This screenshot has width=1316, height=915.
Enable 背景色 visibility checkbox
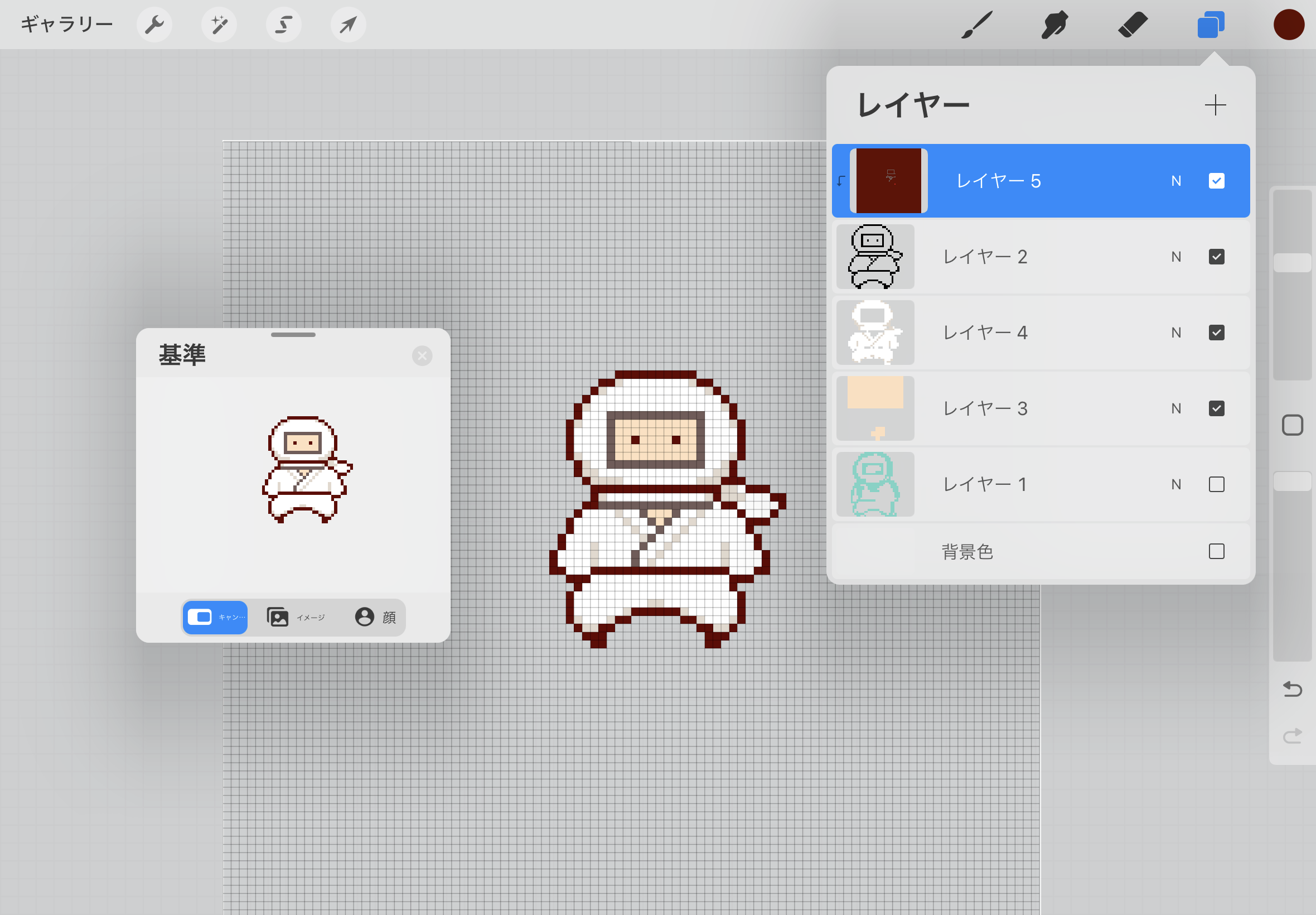click(1216, 552)
